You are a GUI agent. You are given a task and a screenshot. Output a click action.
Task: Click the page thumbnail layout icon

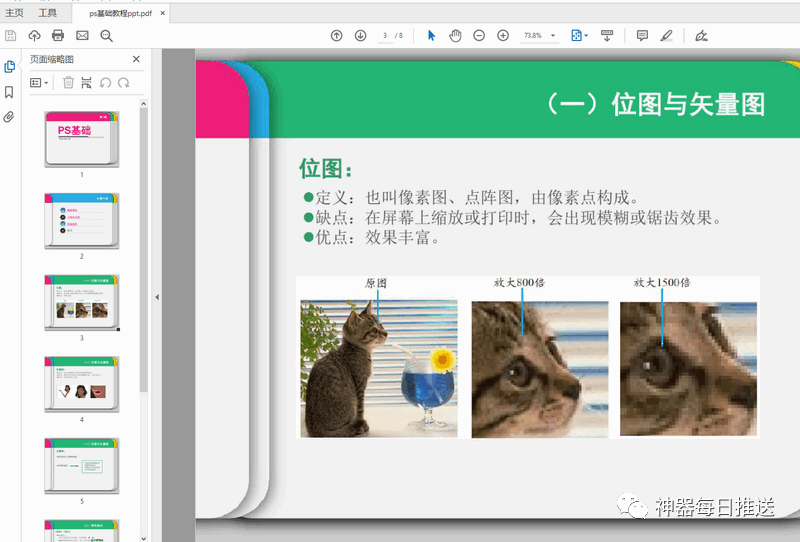pos(86,82)
